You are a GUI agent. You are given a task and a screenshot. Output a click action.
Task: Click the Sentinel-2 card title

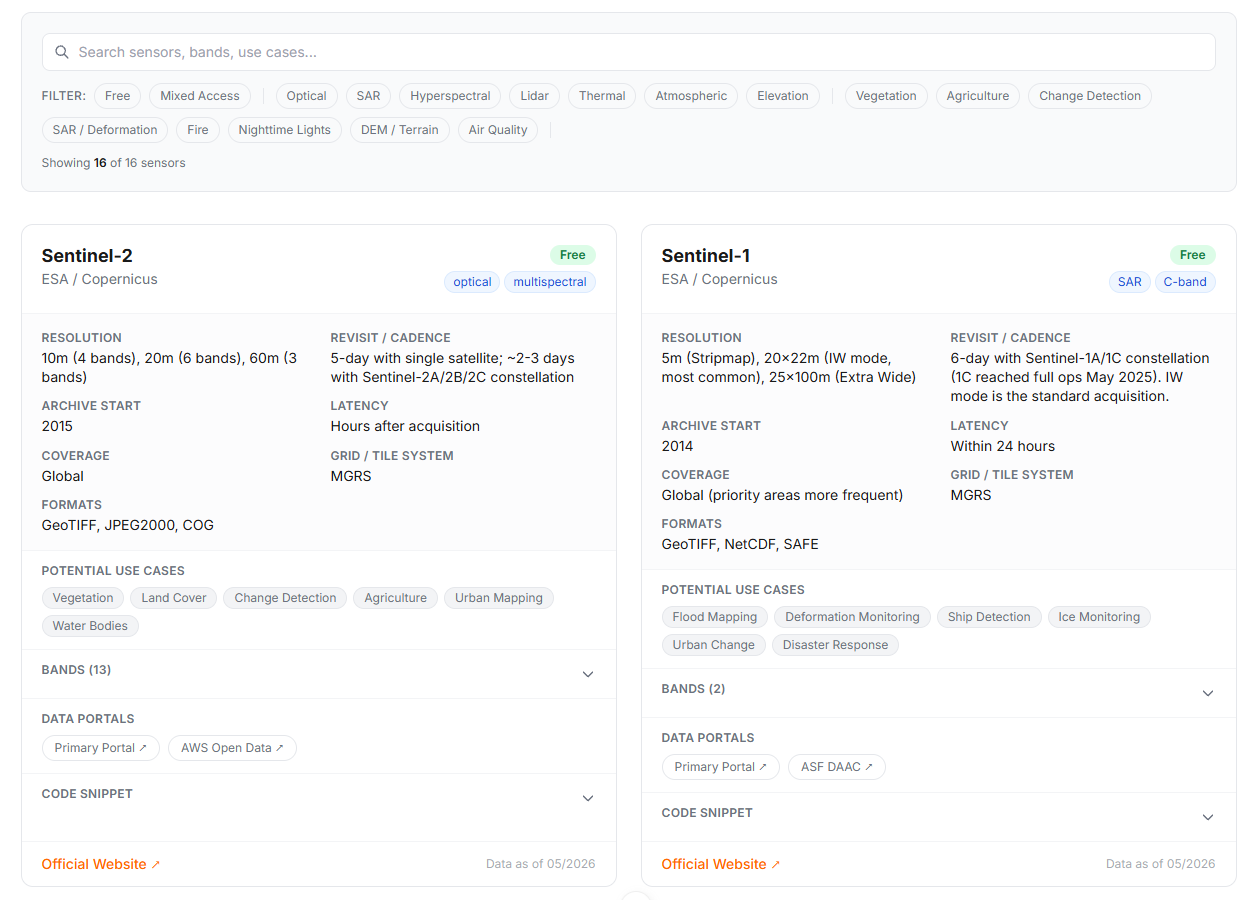87,256
